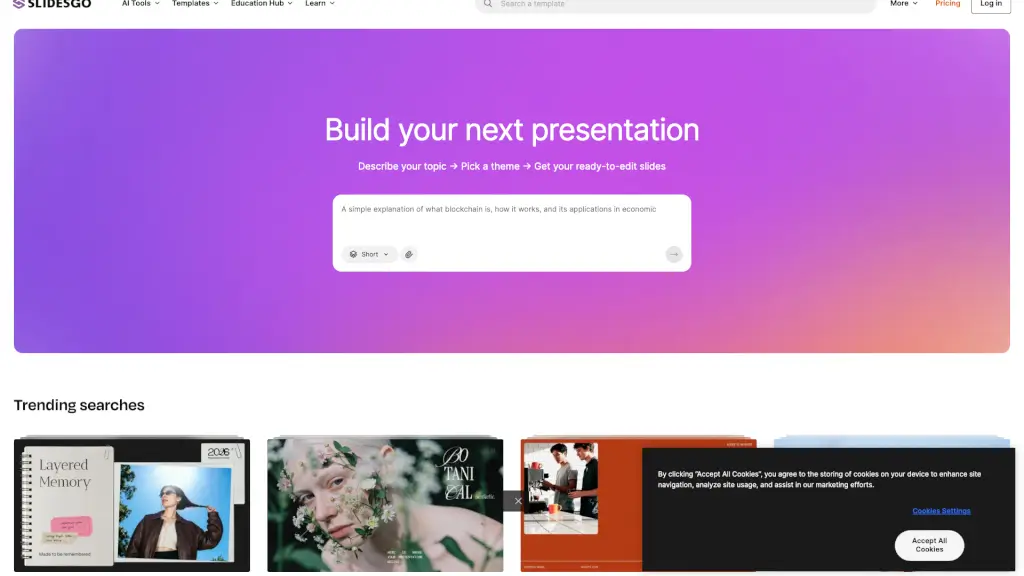Viewport: 1024px width, 576px height.
Task: Click the search magnifier icon
Action: (x=487, y=4)
